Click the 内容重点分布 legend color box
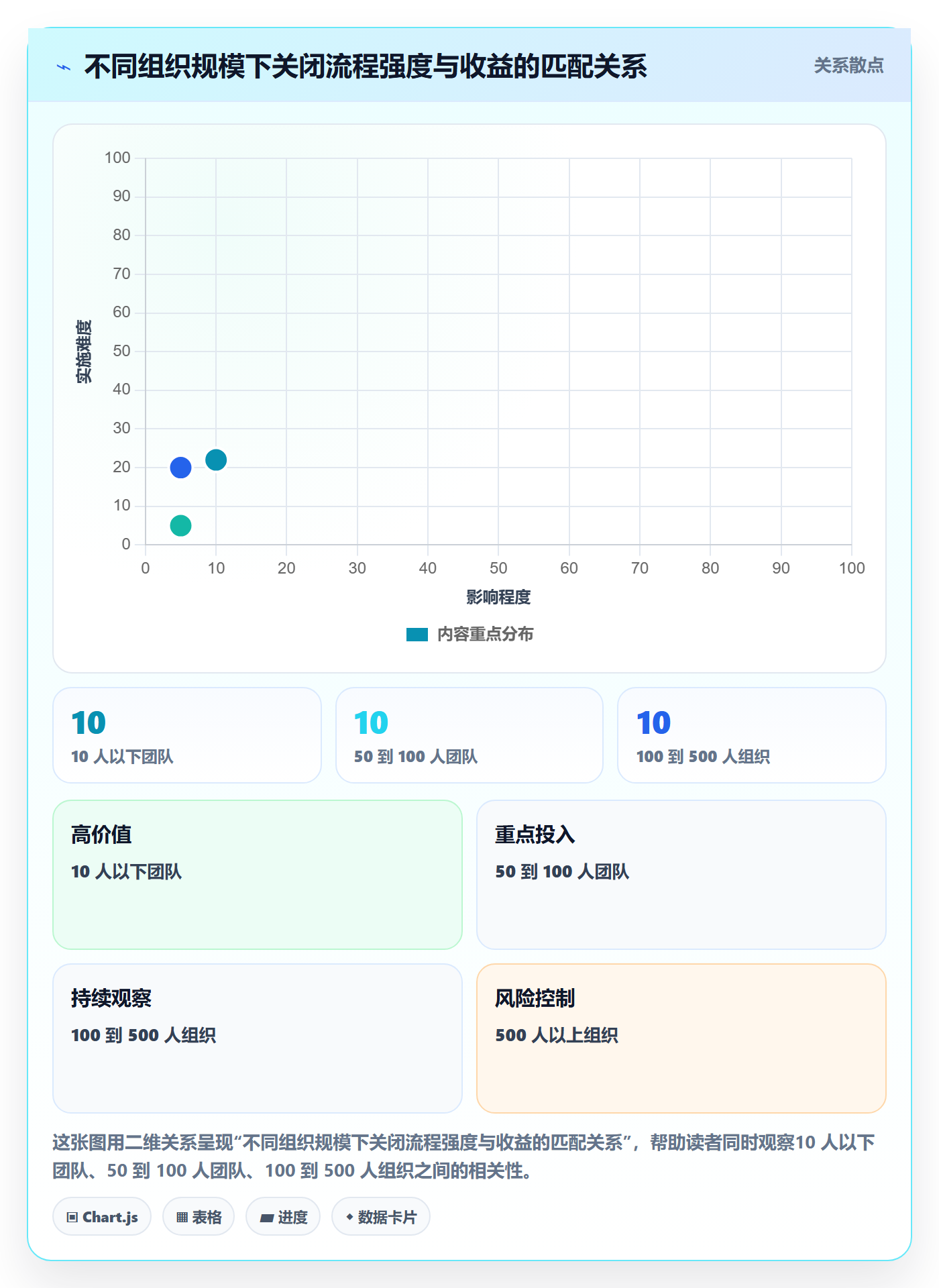The image size is (939, 1288). tap(417, 635)
